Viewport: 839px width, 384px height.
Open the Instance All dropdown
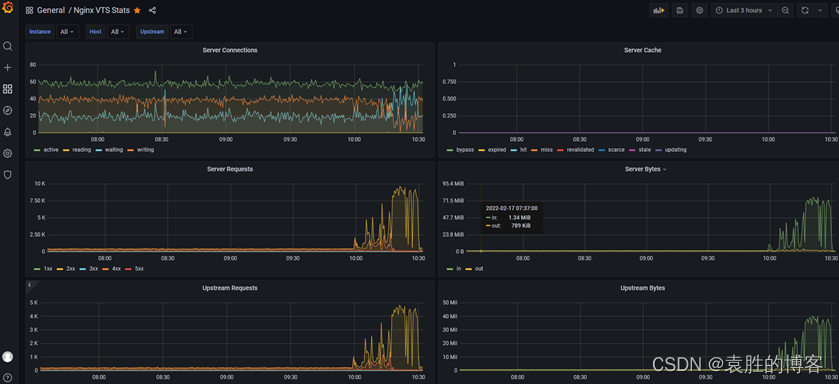67,32
